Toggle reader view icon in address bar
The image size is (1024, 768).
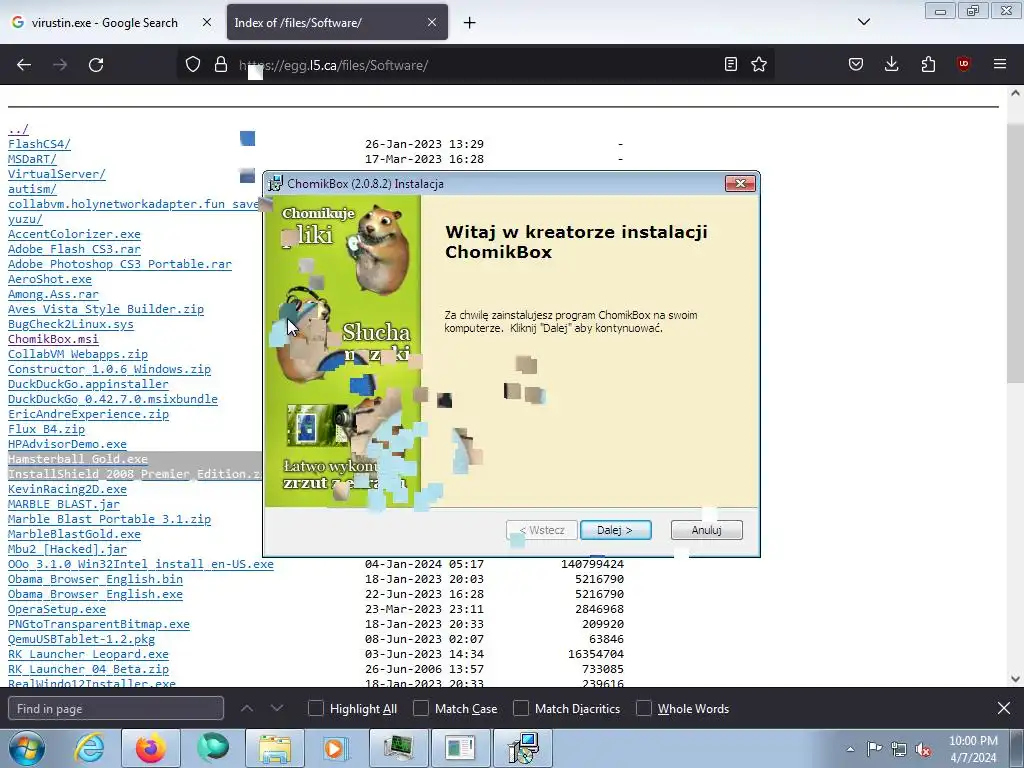731,64
